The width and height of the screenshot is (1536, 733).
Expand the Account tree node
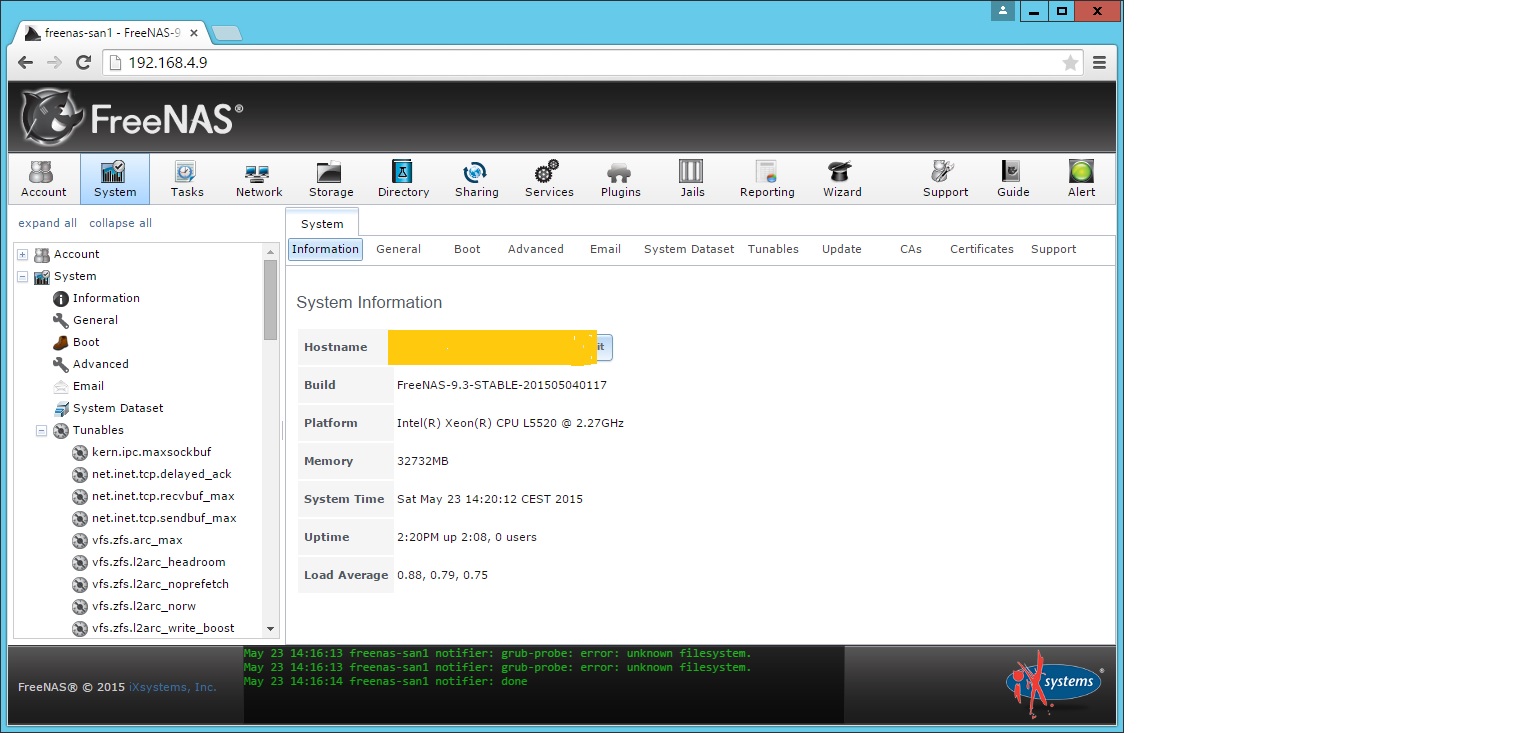tap(22, 255)
